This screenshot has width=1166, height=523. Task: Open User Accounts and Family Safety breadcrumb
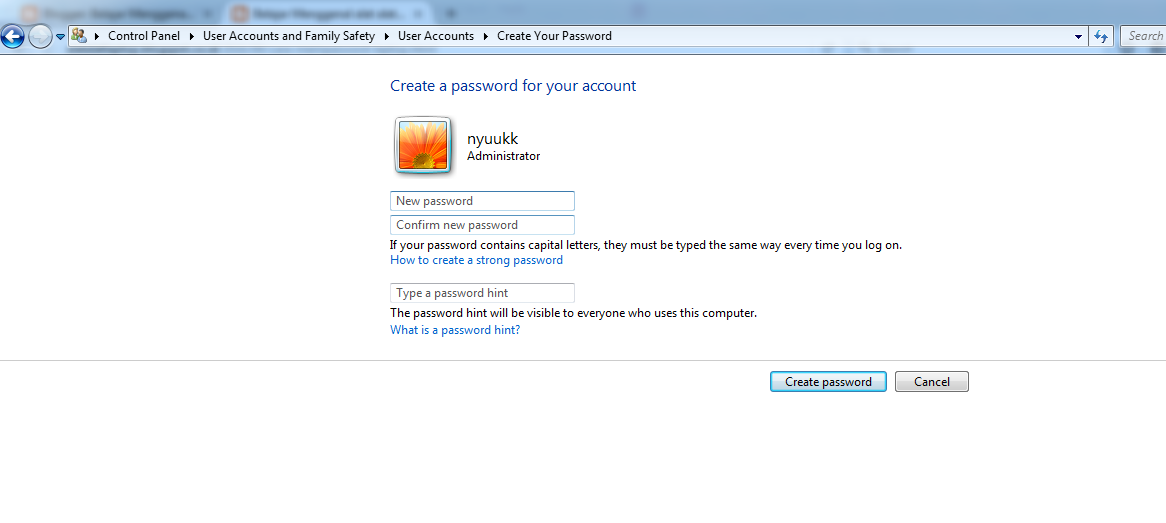[x=289, y=36]
